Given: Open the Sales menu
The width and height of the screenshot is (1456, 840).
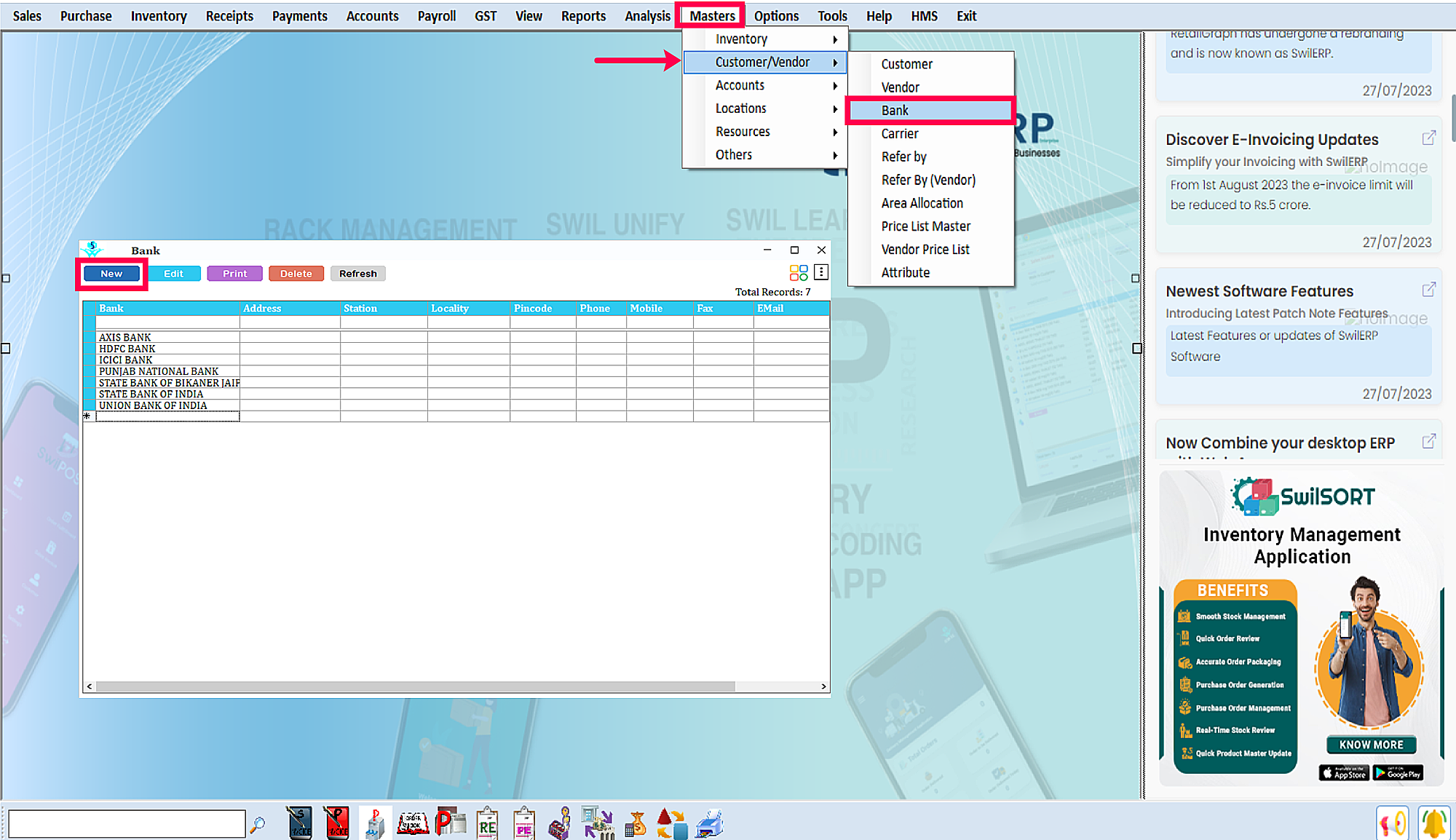Looking at the screenshot, I should pyautogui.click(x=27, y=15).
